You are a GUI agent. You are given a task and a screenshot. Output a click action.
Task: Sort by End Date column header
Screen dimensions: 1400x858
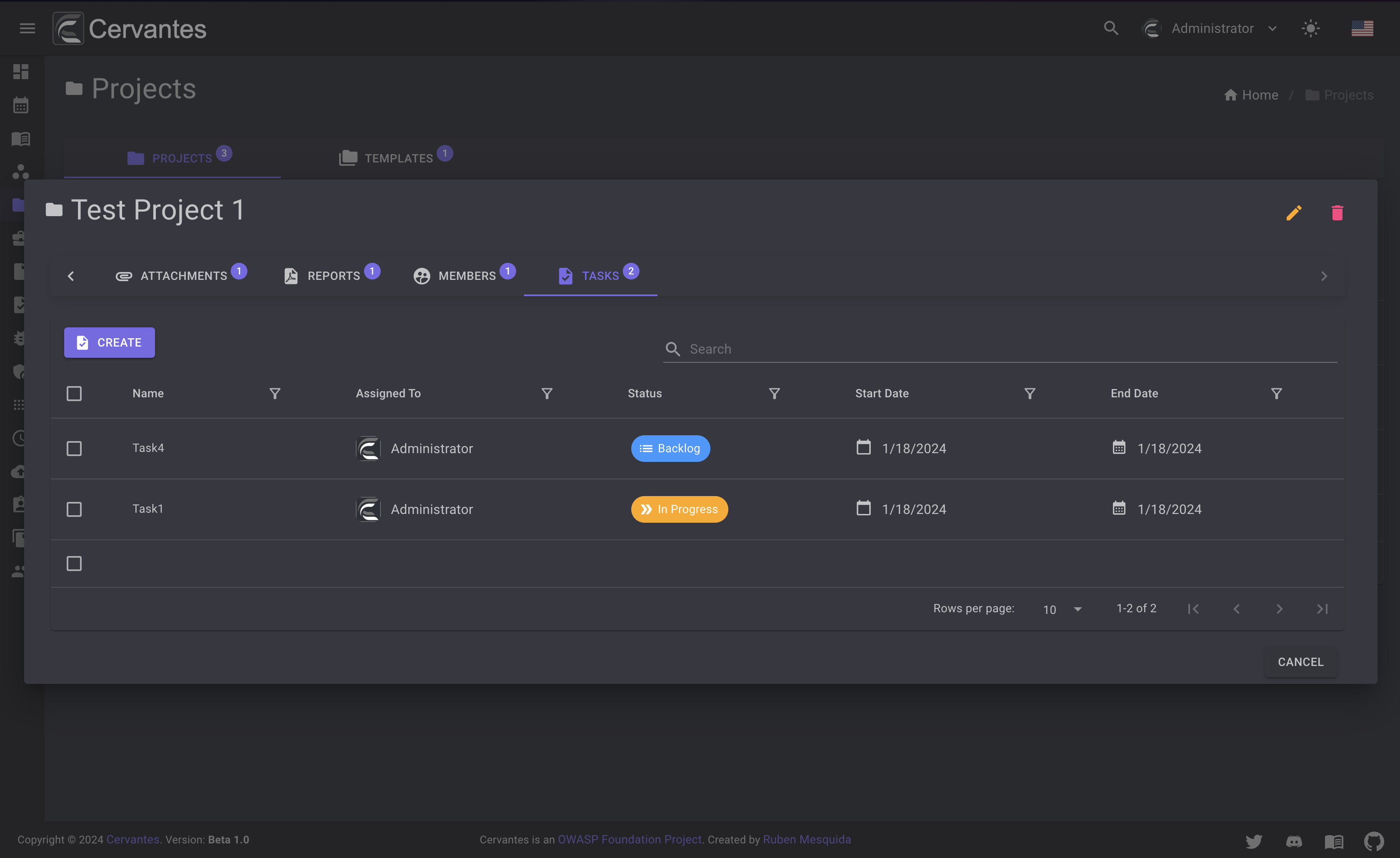1134,394
